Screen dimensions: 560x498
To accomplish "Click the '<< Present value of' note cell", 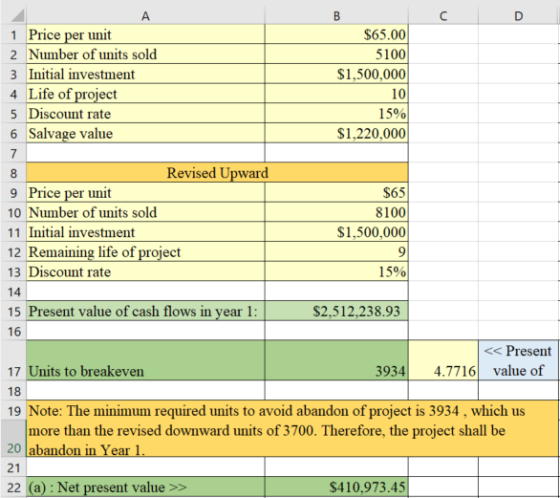I will 519,360.
